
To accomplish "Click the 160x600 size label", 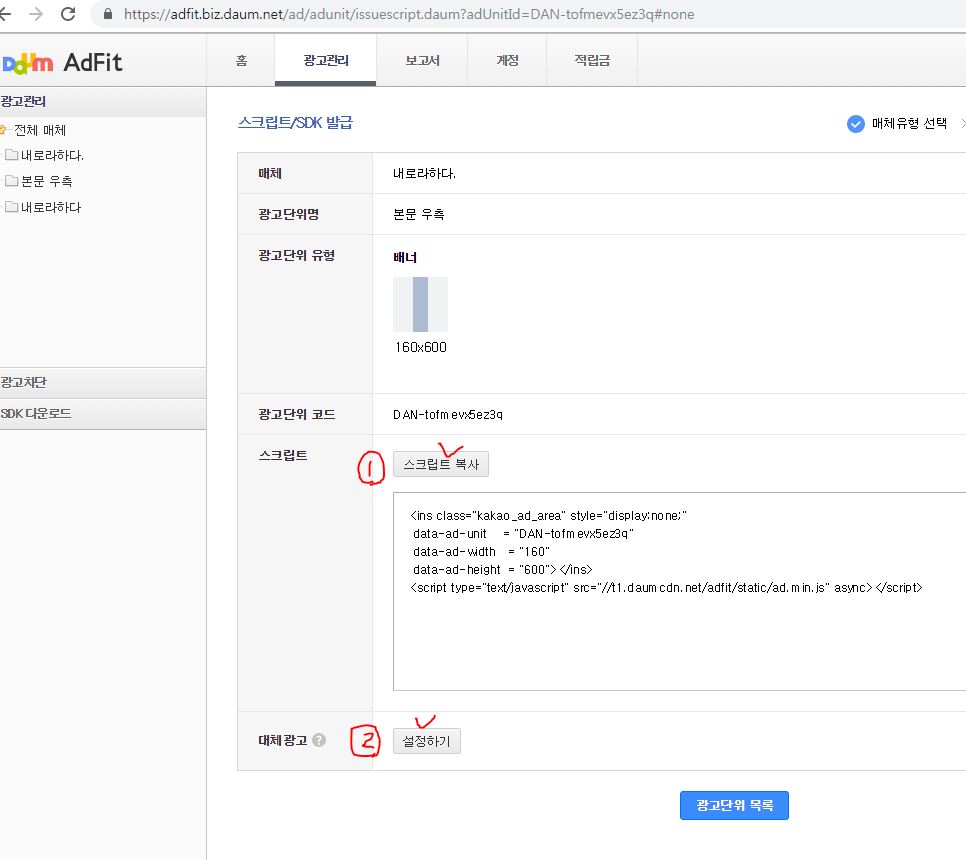I will [421, 347].
